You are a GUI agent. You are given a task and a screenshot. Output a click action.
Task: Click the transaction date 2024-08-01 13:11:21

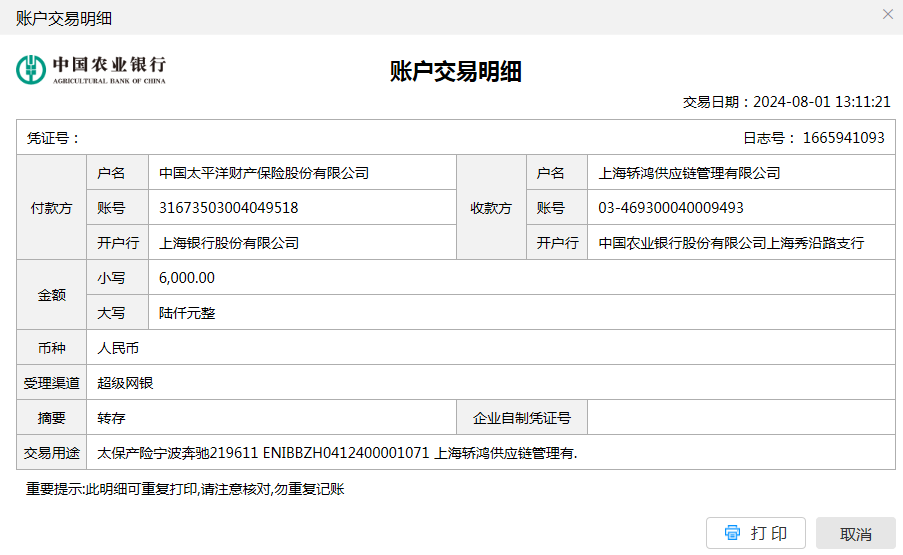(x=821, y=102)
